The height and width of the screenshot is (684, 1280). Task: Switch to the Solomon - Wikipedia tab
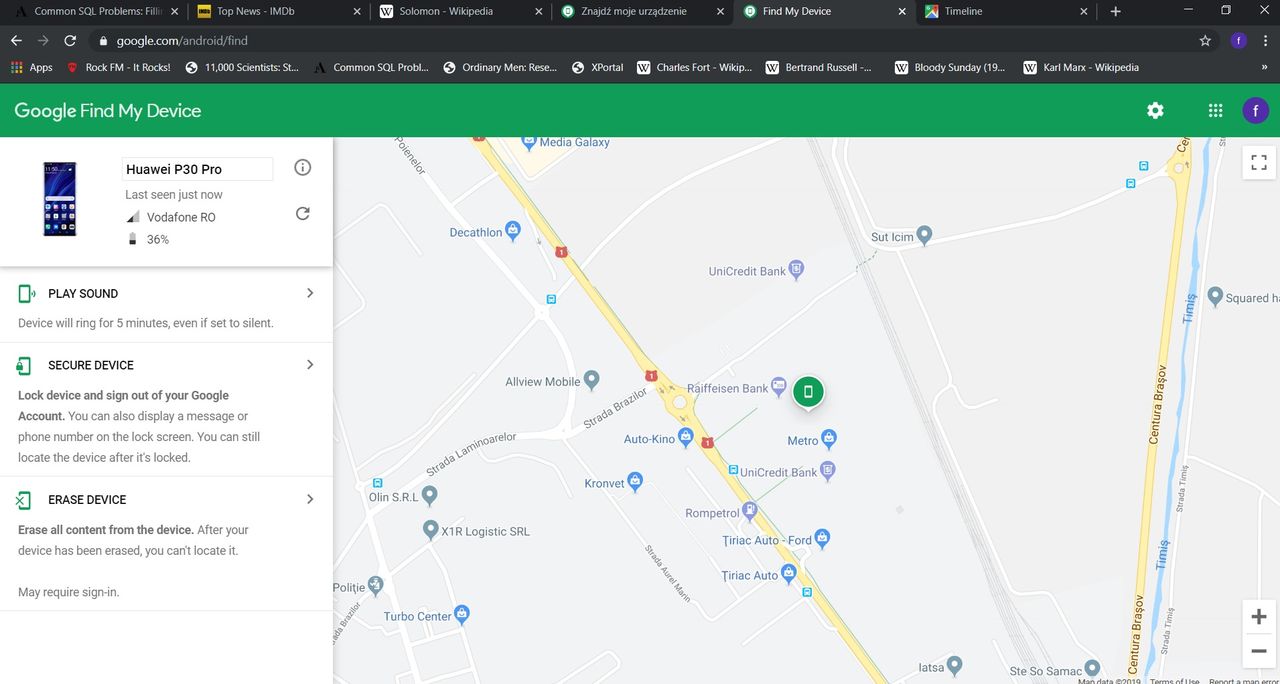pyautogui.click(x=460, y=12)
